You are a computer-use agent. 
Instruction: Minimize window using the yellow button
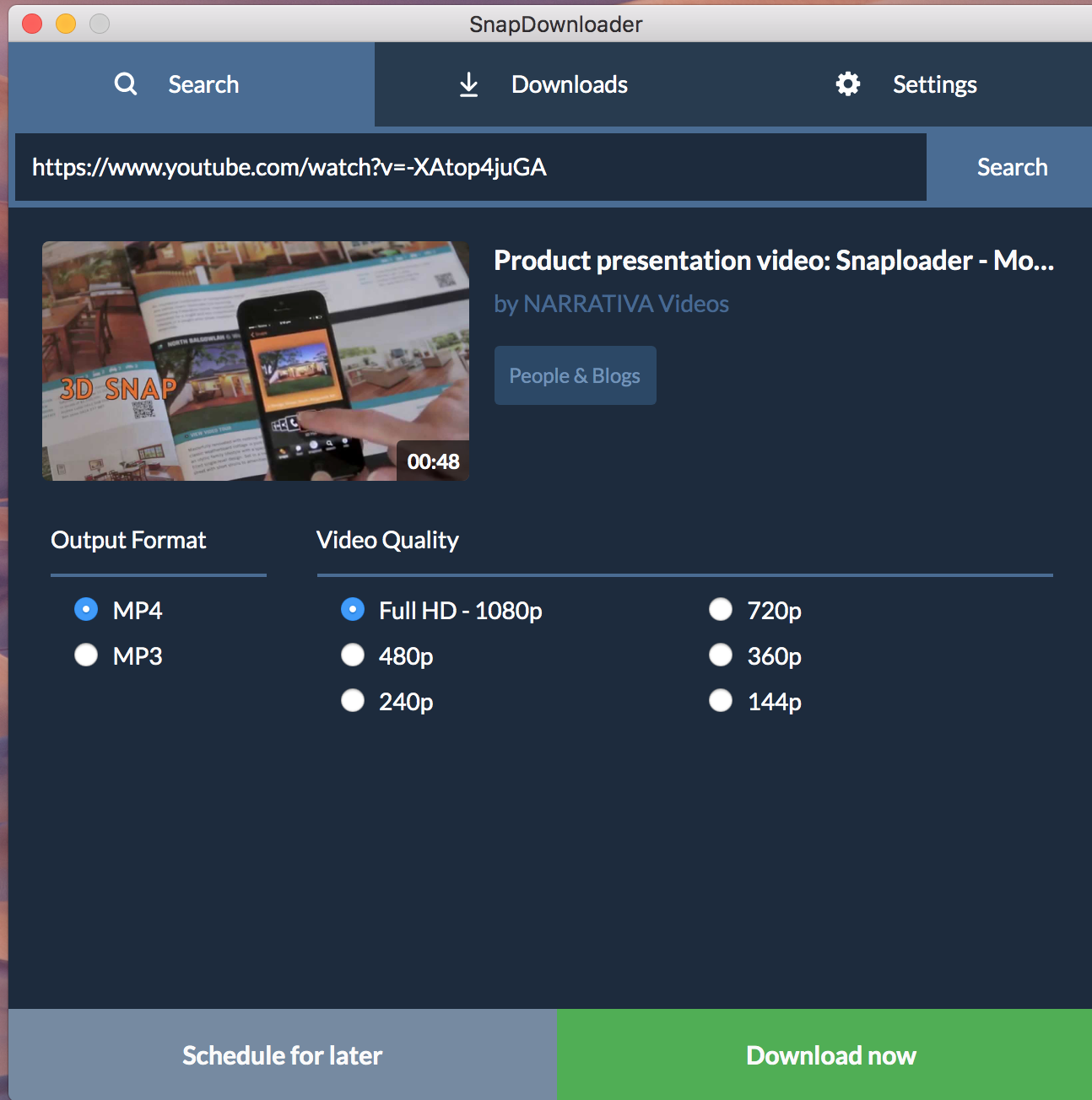click(66, 24)
